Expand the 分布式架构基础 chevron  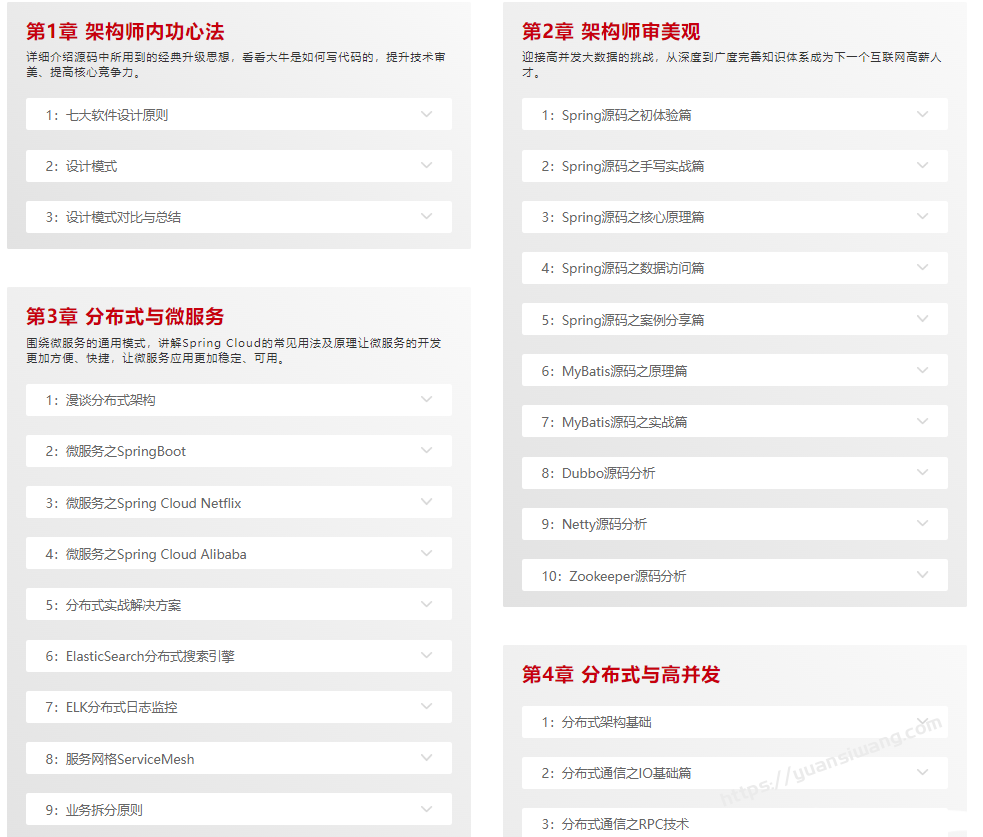[922, 721]
